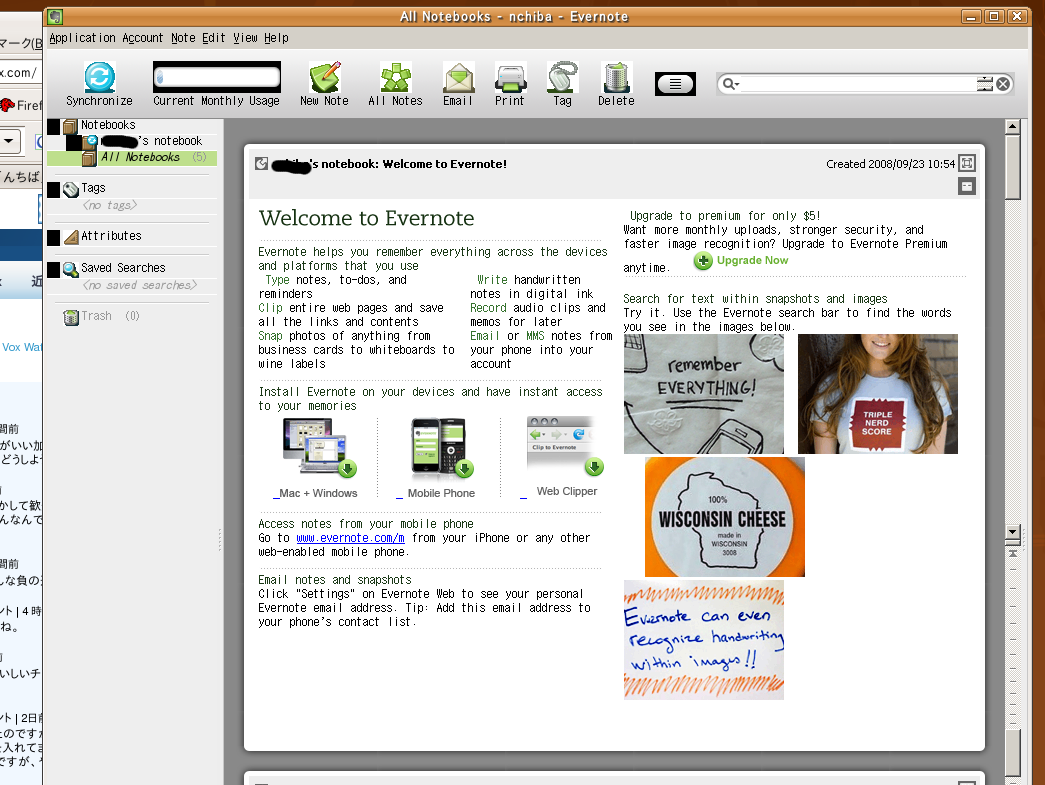Screen dimensions: 1045x785
Task: Click the Web Clipper download link
Action: tap(567, 491)
